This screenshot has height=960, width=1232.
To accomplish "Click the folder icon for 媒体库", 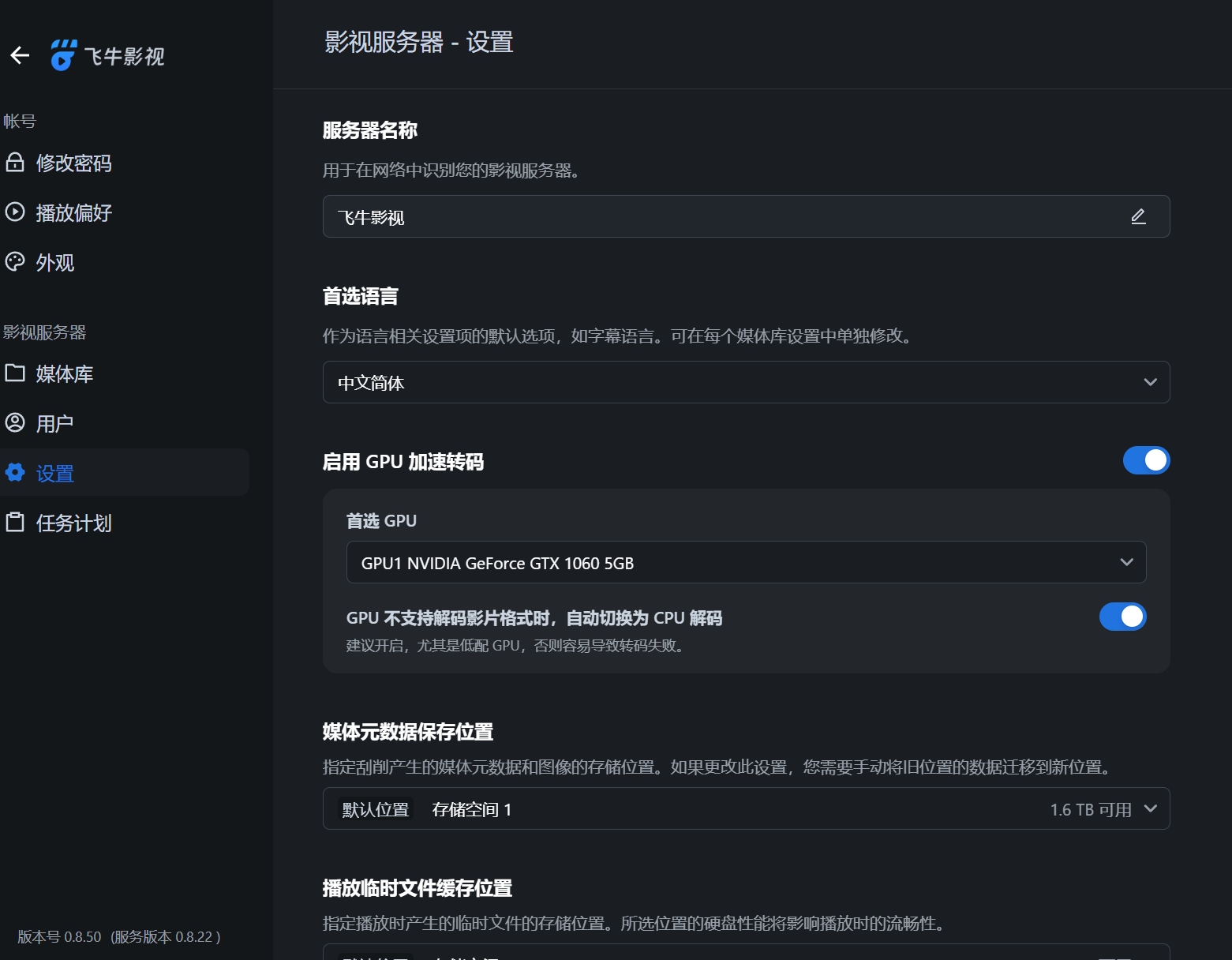I will pyautogui.click(x=15, y=373).
